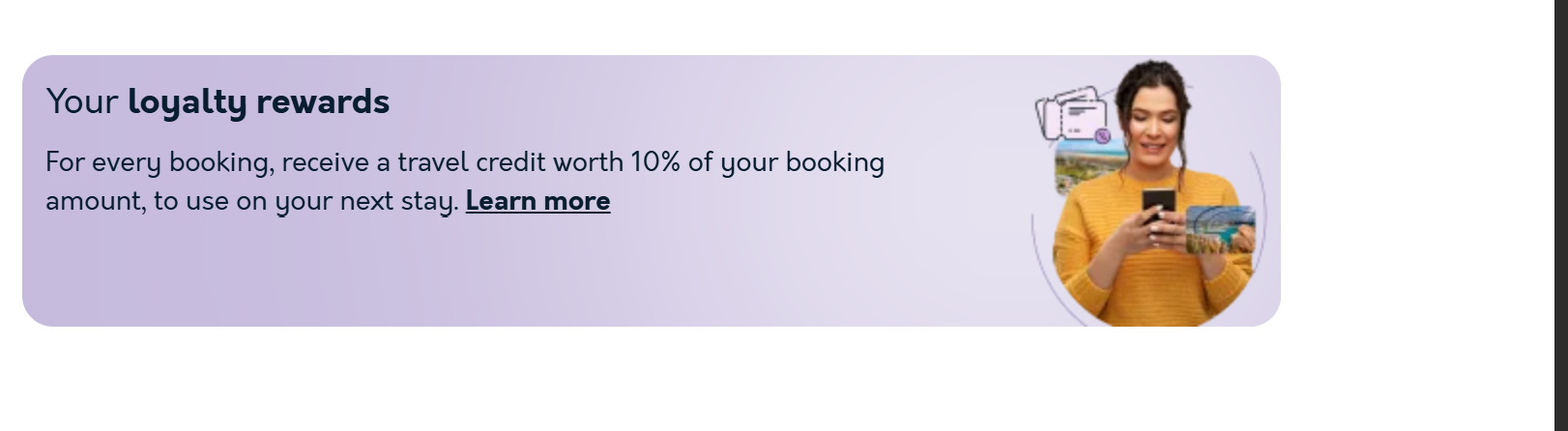
Task: Click the thin arc around the woman
Action: [1038, 251]
